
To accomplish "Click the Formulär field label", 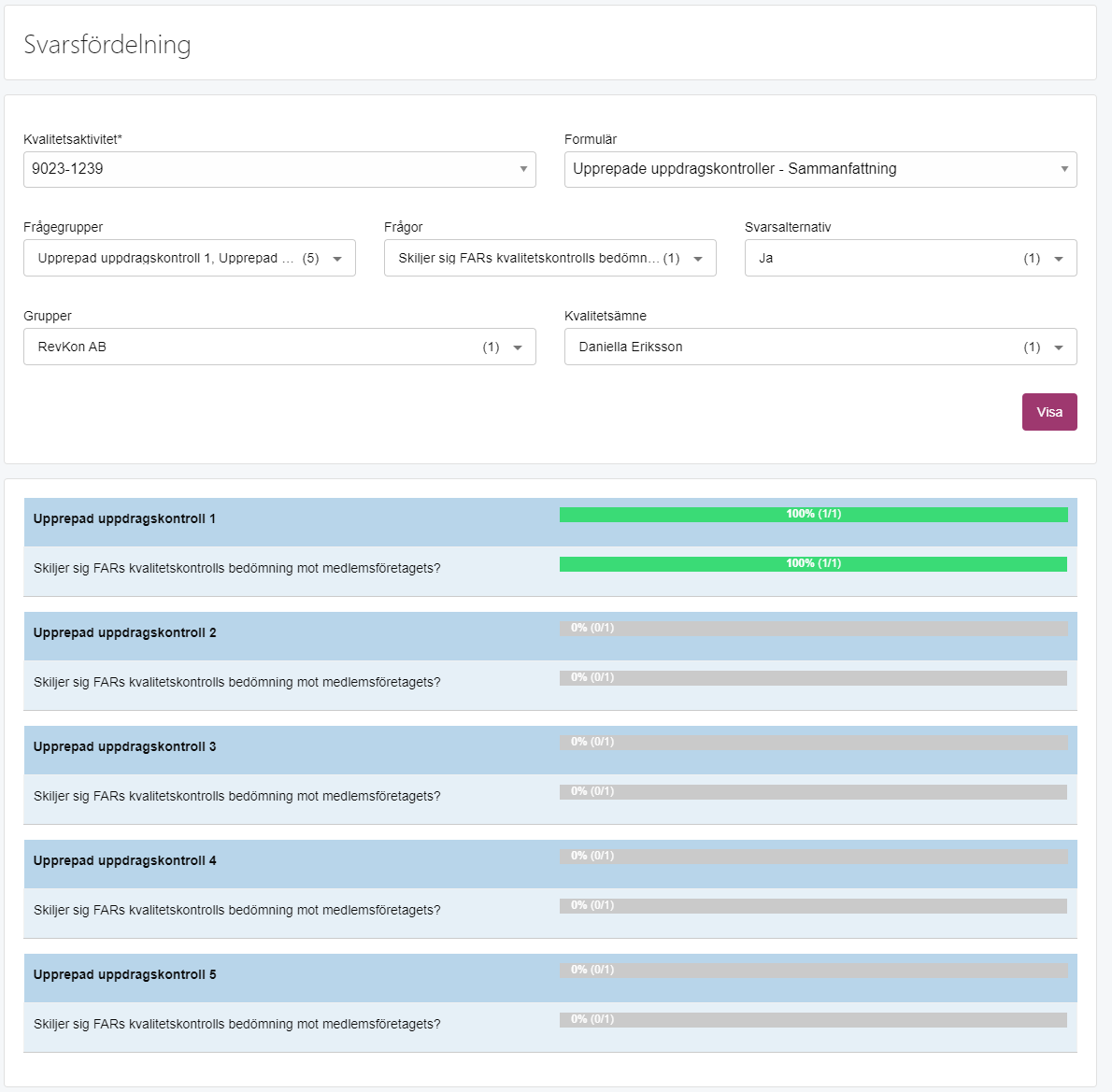I will [x=591, y=140].
